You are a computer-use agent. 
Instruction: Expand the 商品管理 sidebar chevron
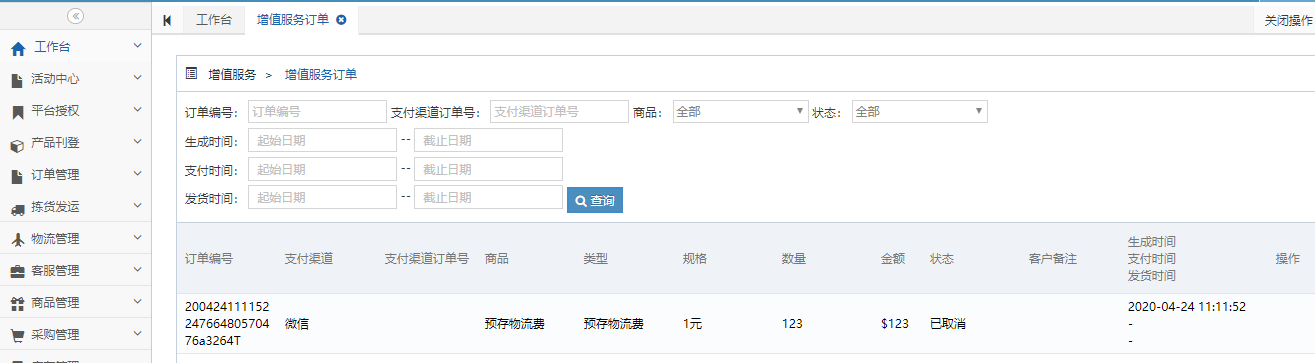(137, 302)
